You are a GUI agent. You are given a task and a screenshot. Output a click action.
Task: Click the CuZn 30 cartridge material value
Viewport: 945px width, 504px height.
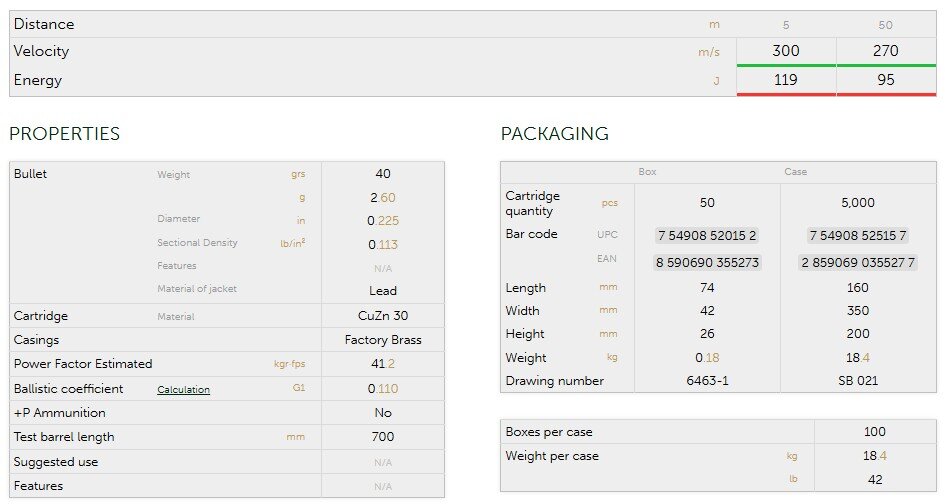[383, 316]
